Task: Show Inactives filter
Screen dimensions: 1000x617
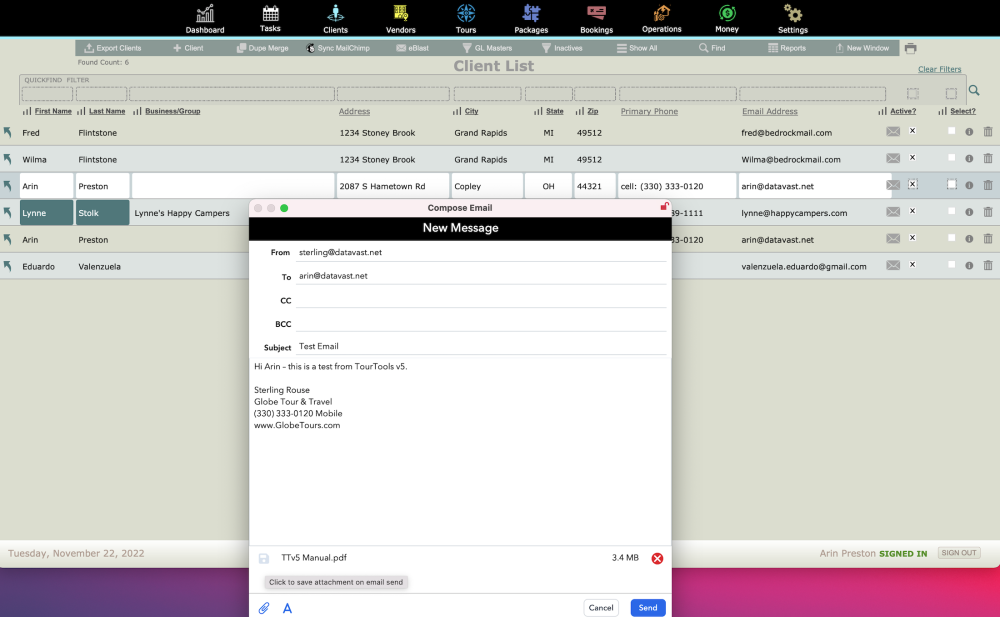Action: [562, 48]
